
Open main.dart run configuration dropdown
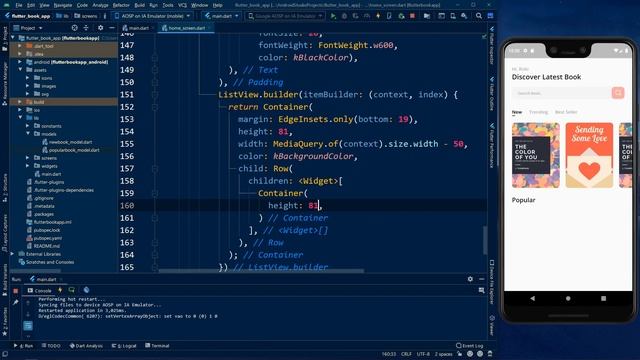point(221,16)
